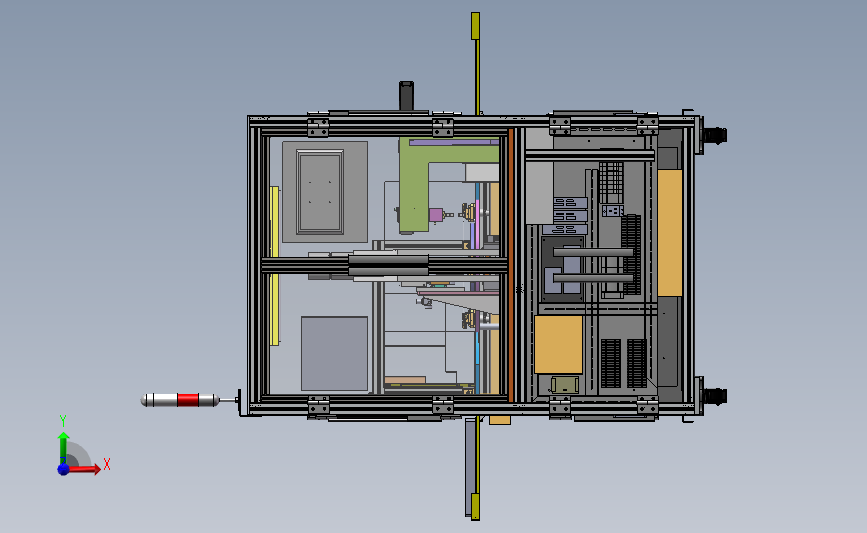Select the plain gray square plate at lower left
867x533 pixels.
click(x=334, y=353)
